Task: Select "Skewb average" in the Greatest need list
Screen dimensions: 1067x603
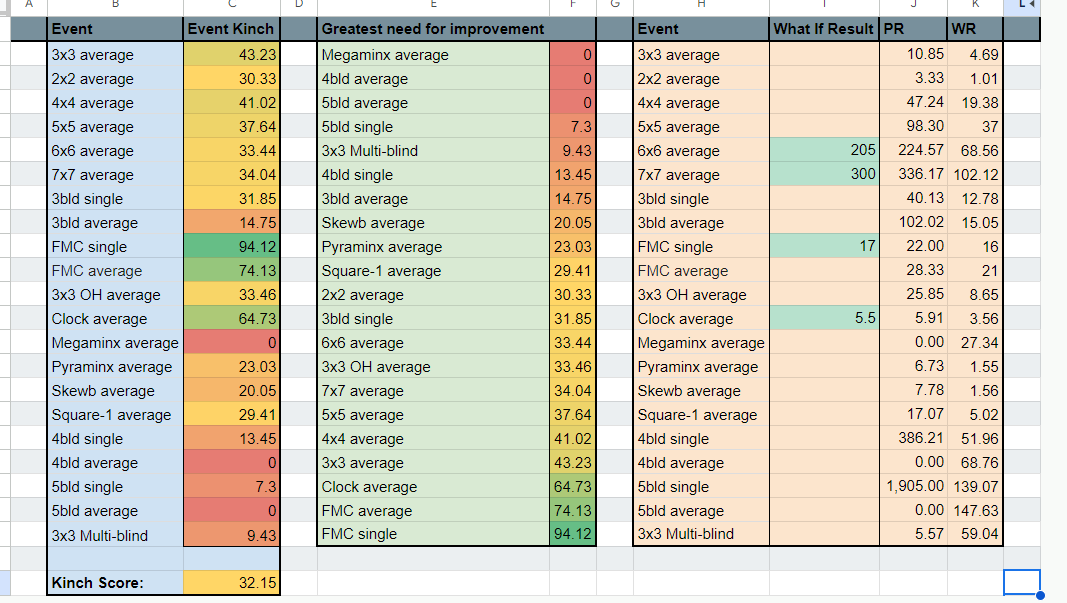Action: pos(433,223)
